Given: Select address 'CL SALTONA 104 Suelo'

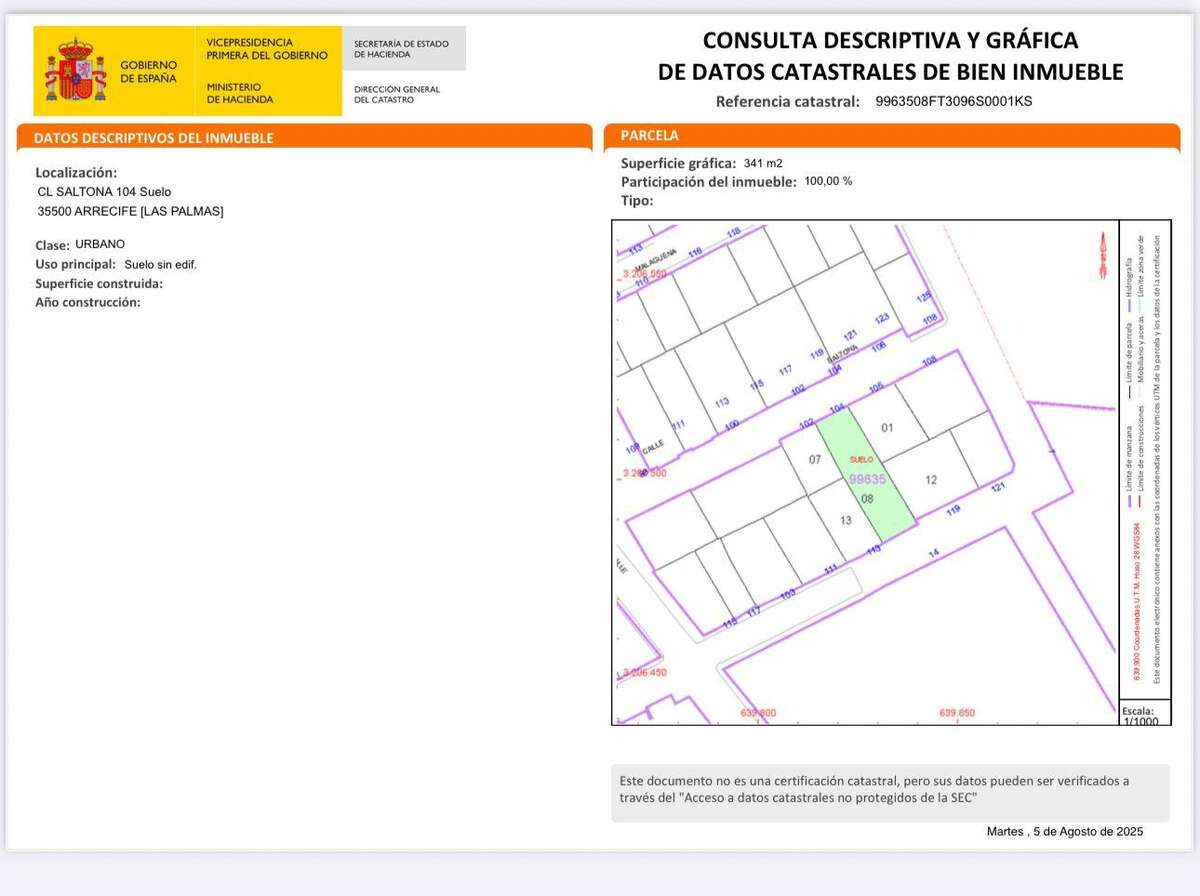Looking at the screenshot, I should point(104,191).
